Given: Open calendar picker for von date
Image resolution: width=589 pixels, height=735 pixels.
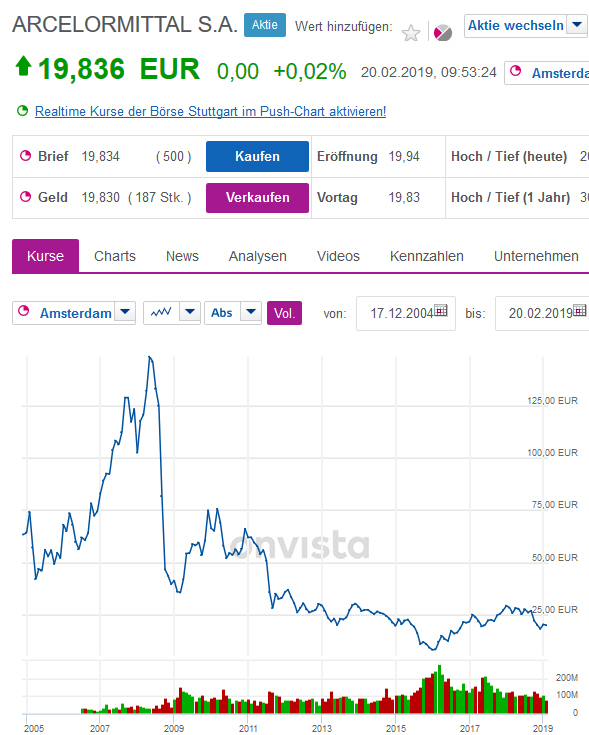Looking at the screenshot, I should (x=440, y=310).
